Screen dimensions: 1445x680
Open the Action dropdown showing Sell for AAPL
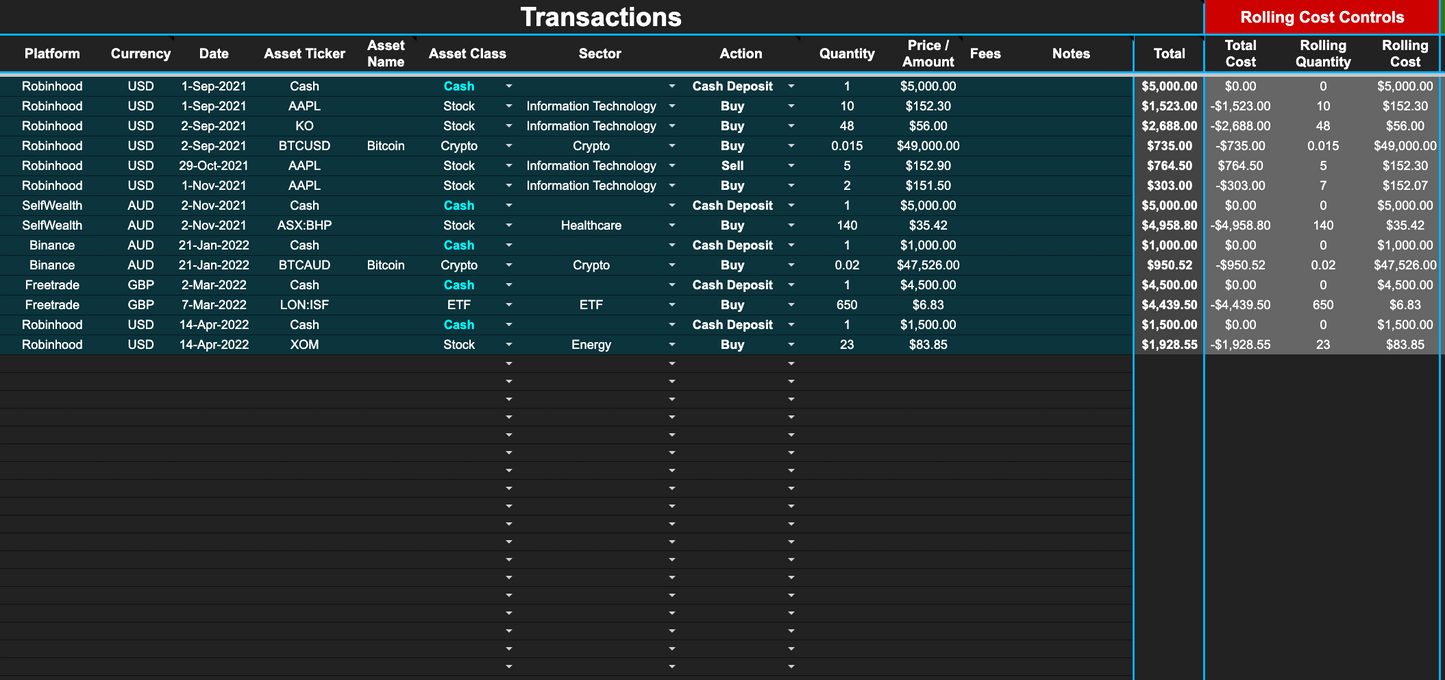791,166
